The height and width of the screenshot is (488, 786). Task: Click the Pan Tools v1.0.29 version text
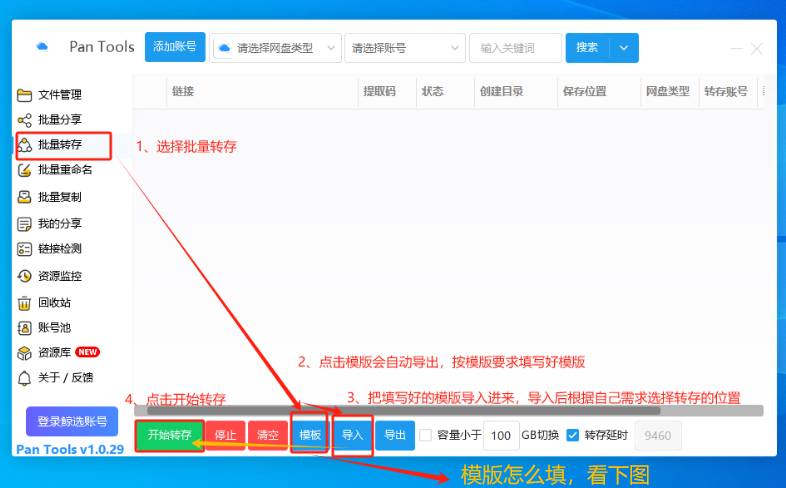70,449
